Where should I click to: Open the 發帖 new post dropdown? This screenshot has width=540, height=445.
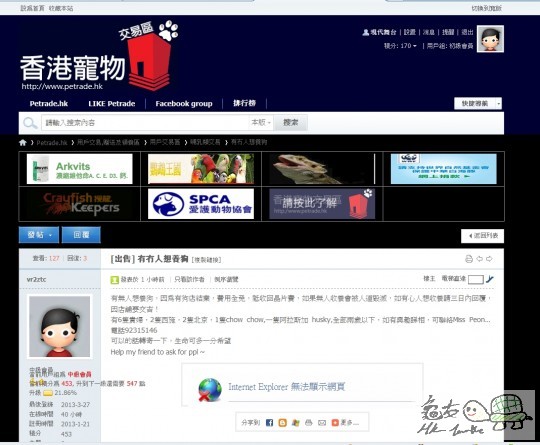point(39,235)
